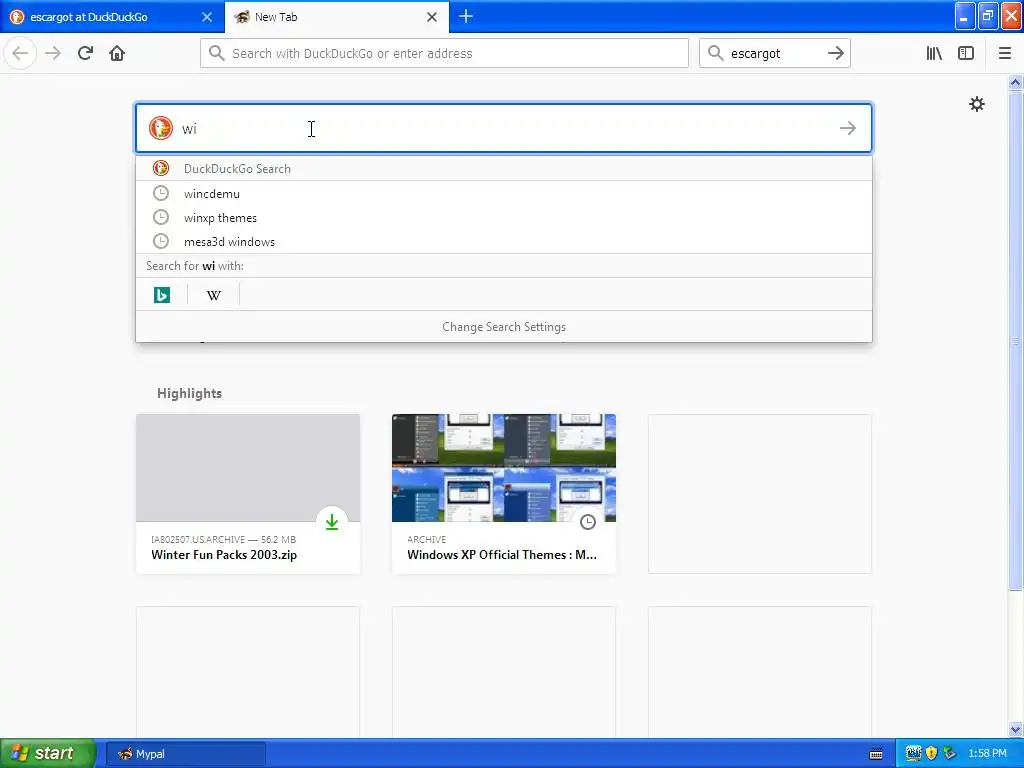
Task: Choose the DuckDuckGo Search suggestion row
Action: [x=504, y=168]
